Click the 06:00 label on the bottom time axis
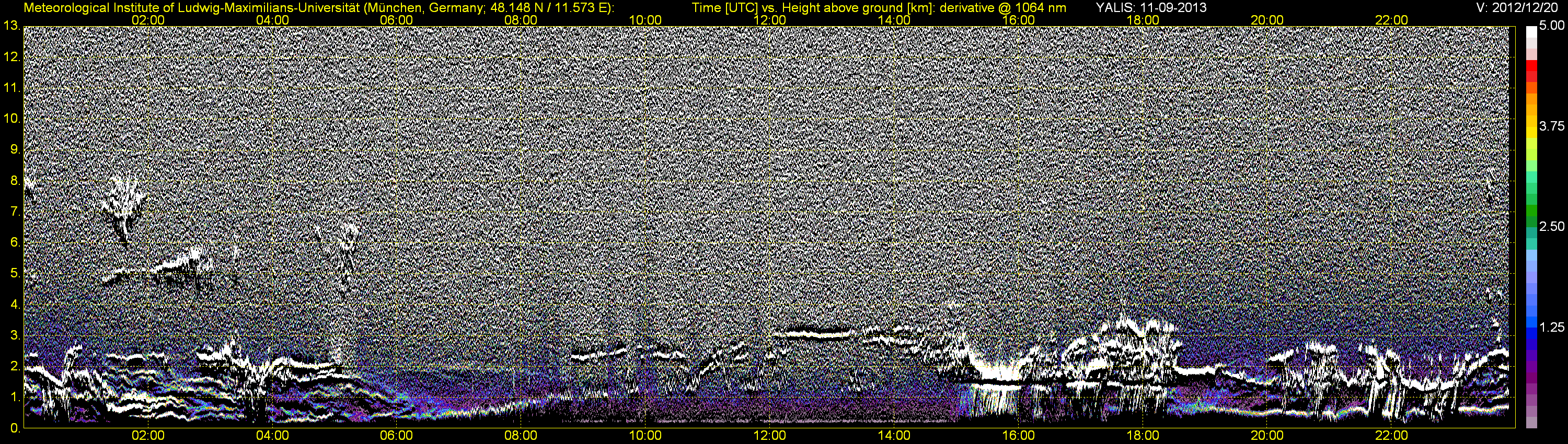The image size is (1568, 444). tap(396, 436)
